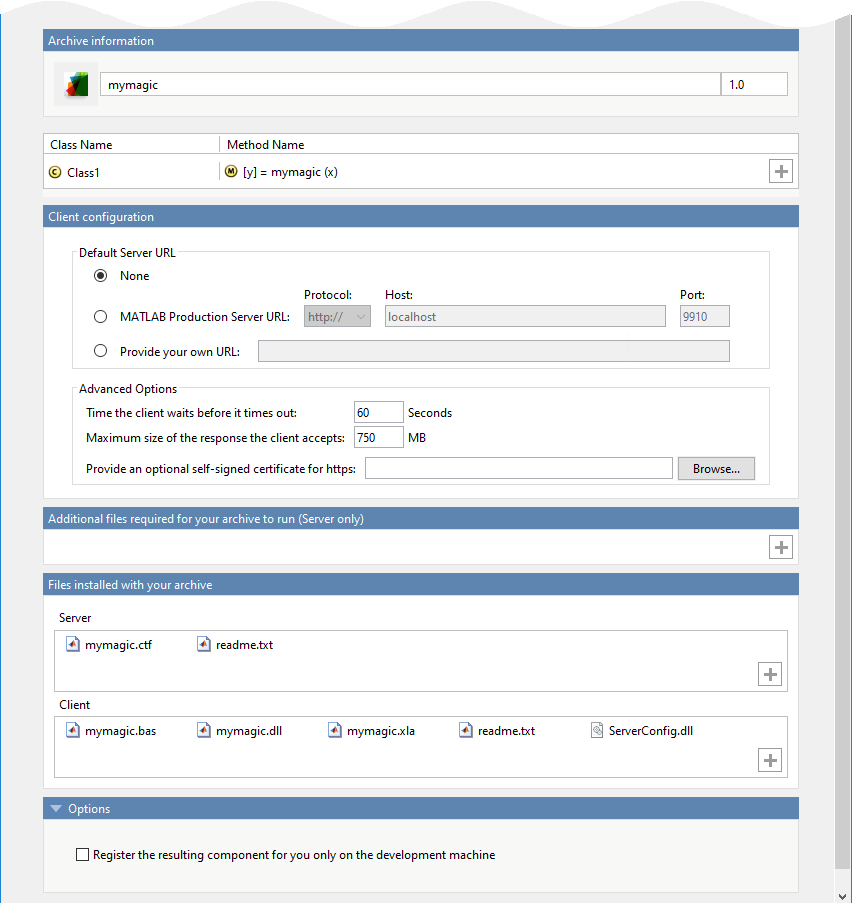Click the own URL text field
This screenshot has height=903, width=852.
[x=494, y=351]
